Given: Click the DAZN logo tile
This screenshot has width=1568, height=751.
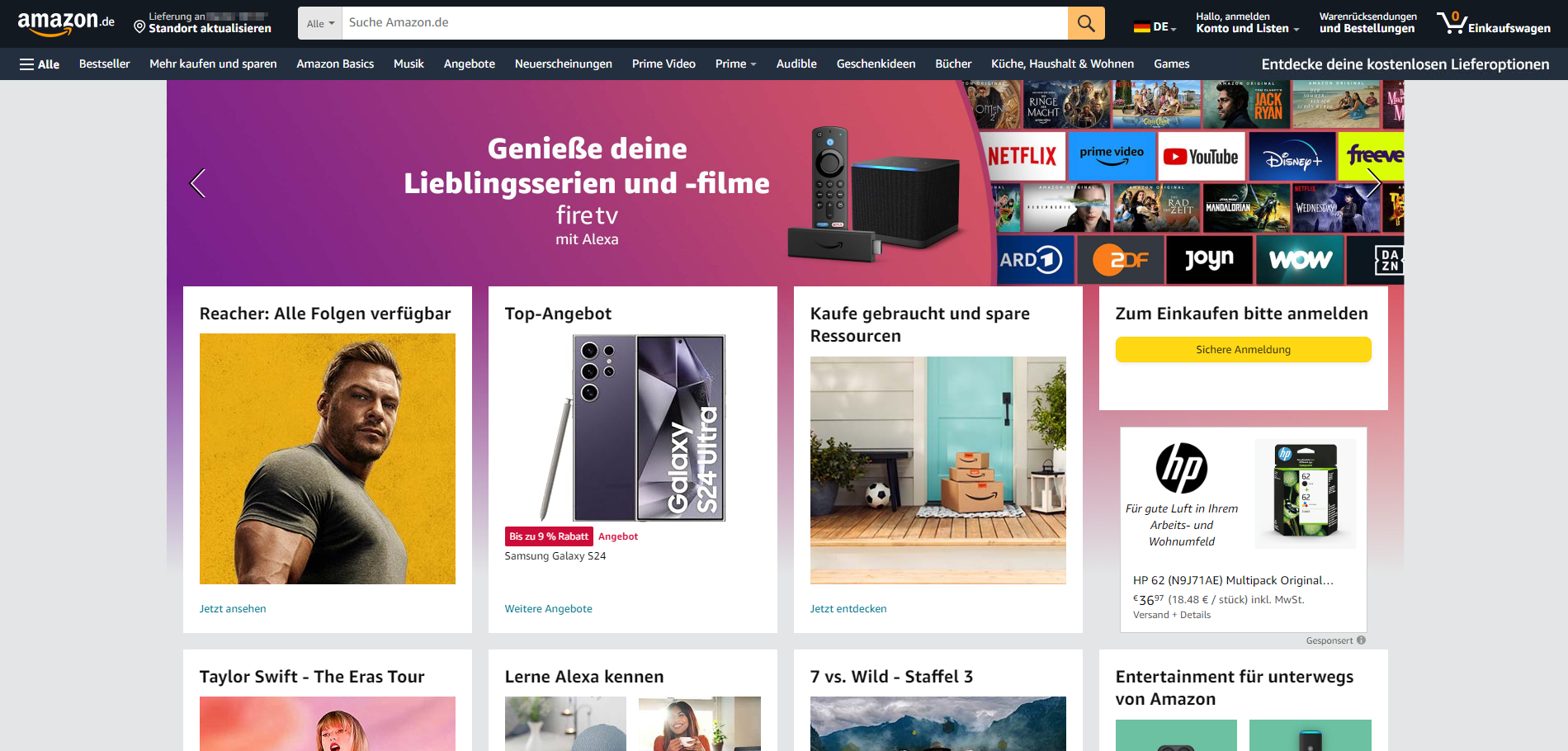Looking at the screenshot, I should click(x=1376, y=260).
